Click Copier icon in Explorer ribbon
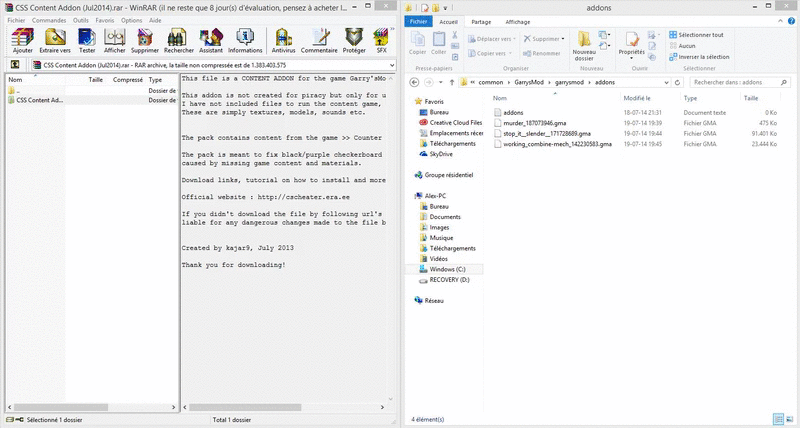This screenshot has height=428, width=800. pos(417,43)
